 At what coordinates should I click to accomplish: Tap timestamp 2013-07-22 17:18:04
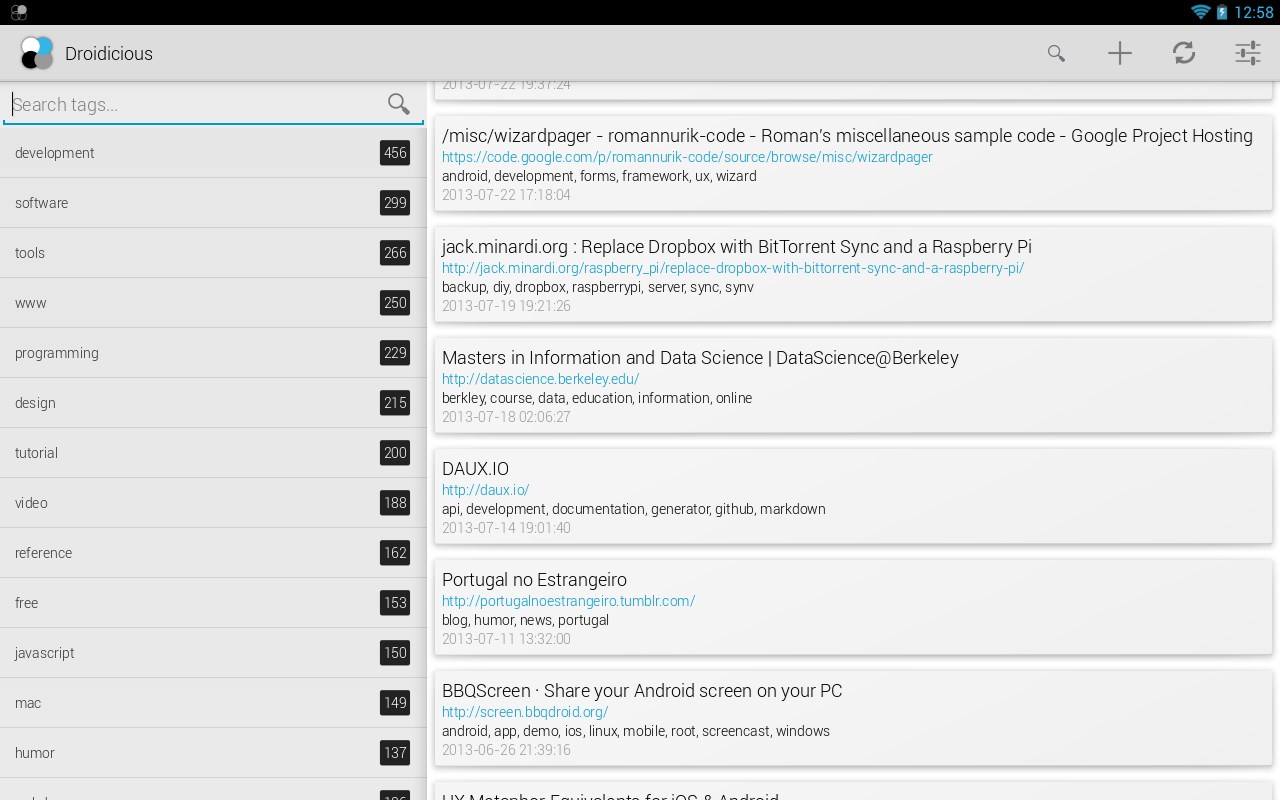click(x=506, y=195)
